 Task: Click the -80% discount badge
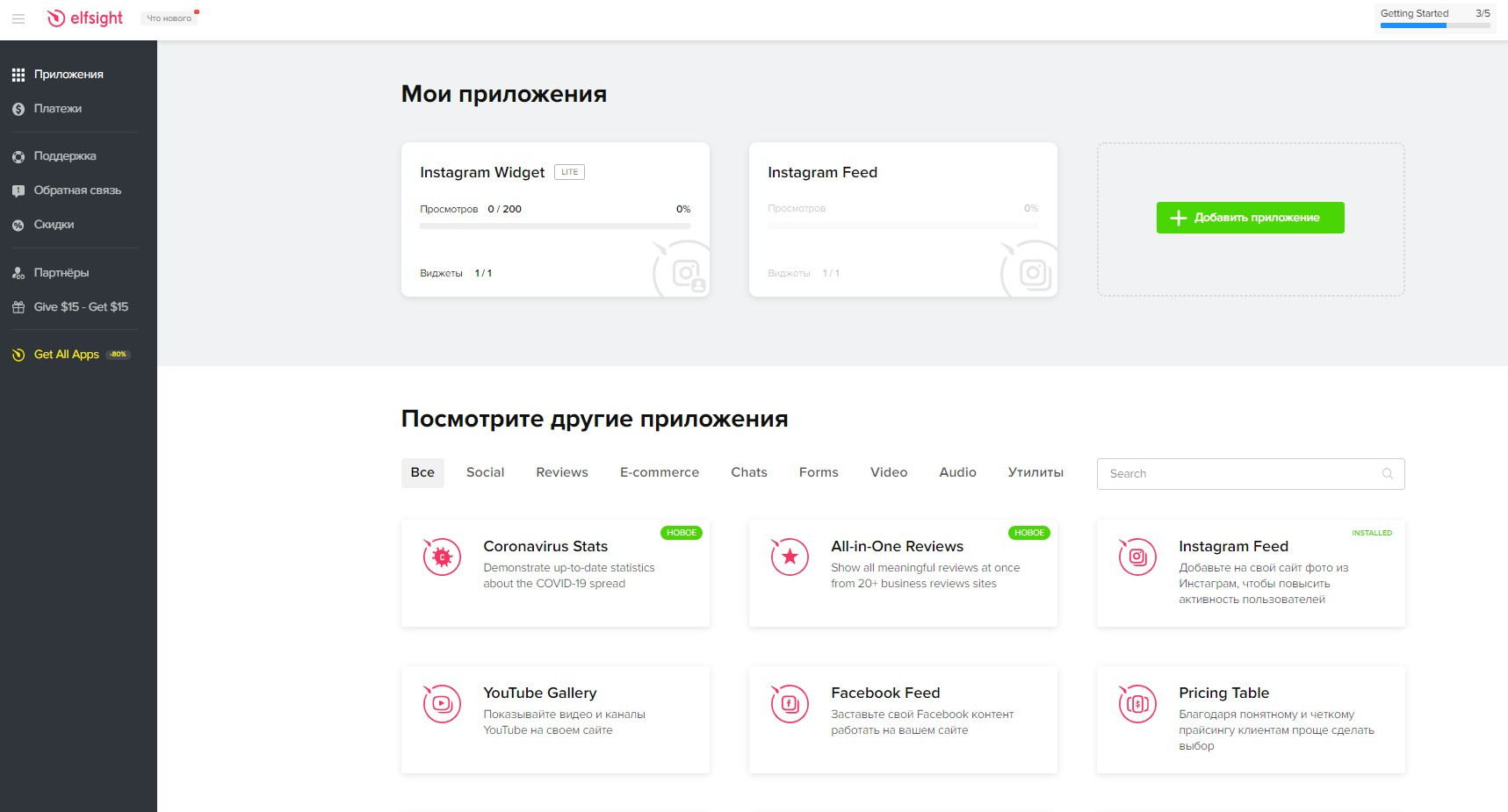pyautogui.click(x=119, y=355)
